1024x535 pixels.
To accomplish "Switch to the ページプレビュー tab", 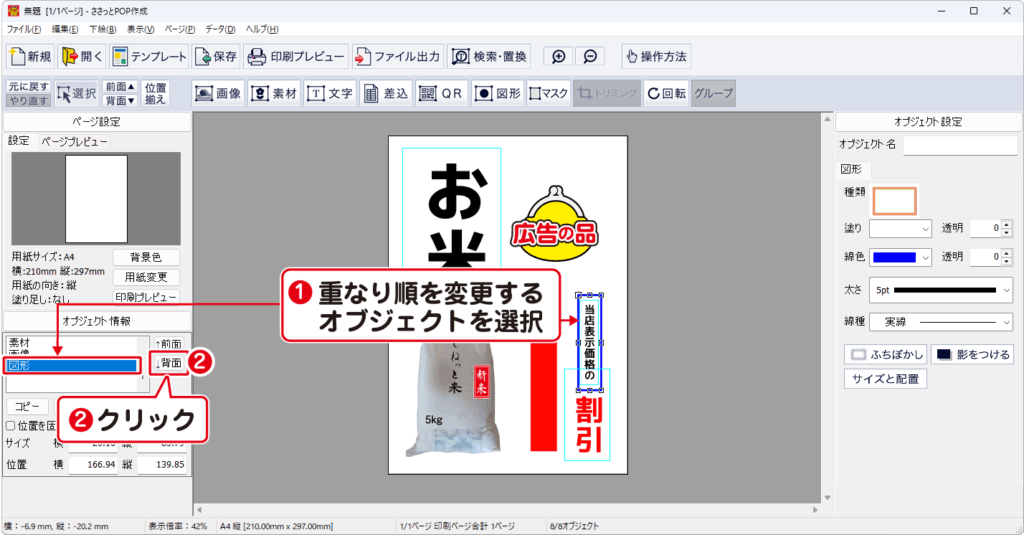I will pyautogui.click(x=73, y=142).
